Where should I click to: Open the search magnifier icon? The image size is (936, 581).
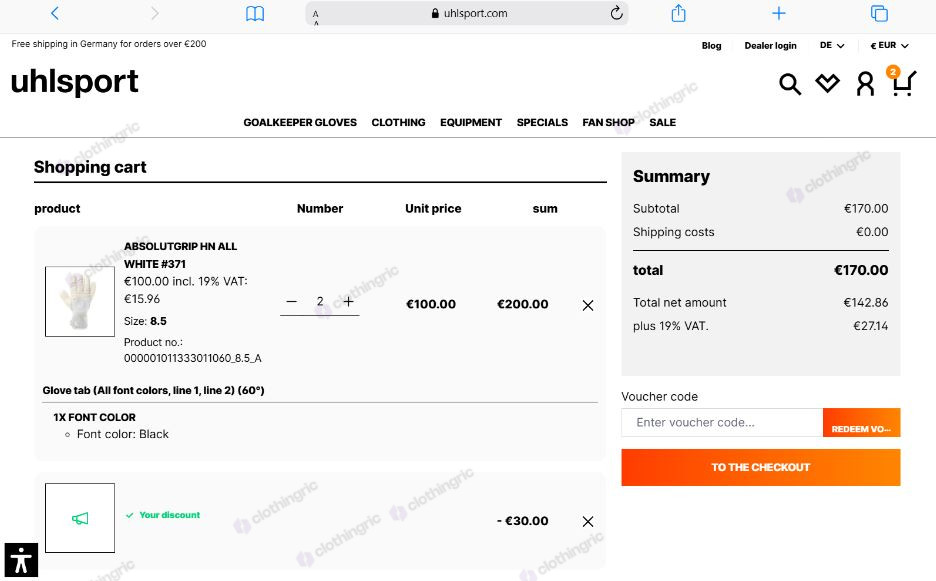(x=790, y=84)
